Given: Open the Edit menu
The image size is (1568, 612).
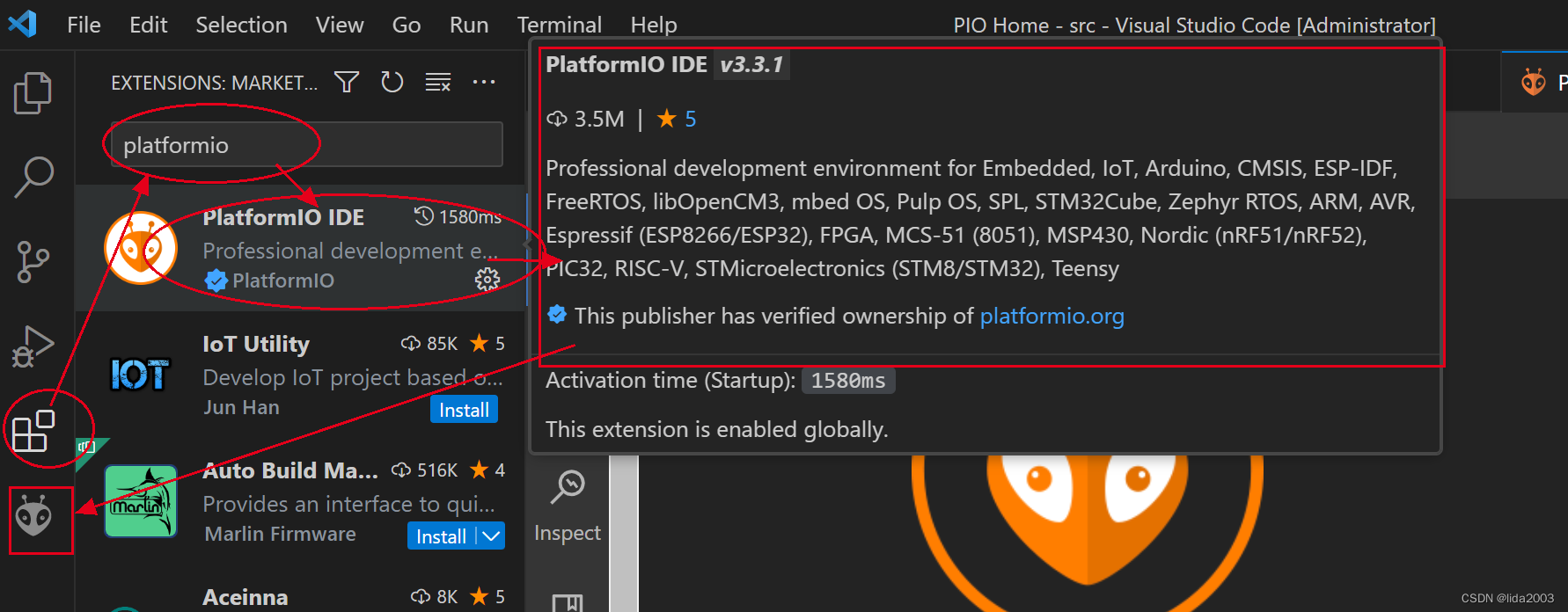Looking at the screenshot, I should (148, 25).
